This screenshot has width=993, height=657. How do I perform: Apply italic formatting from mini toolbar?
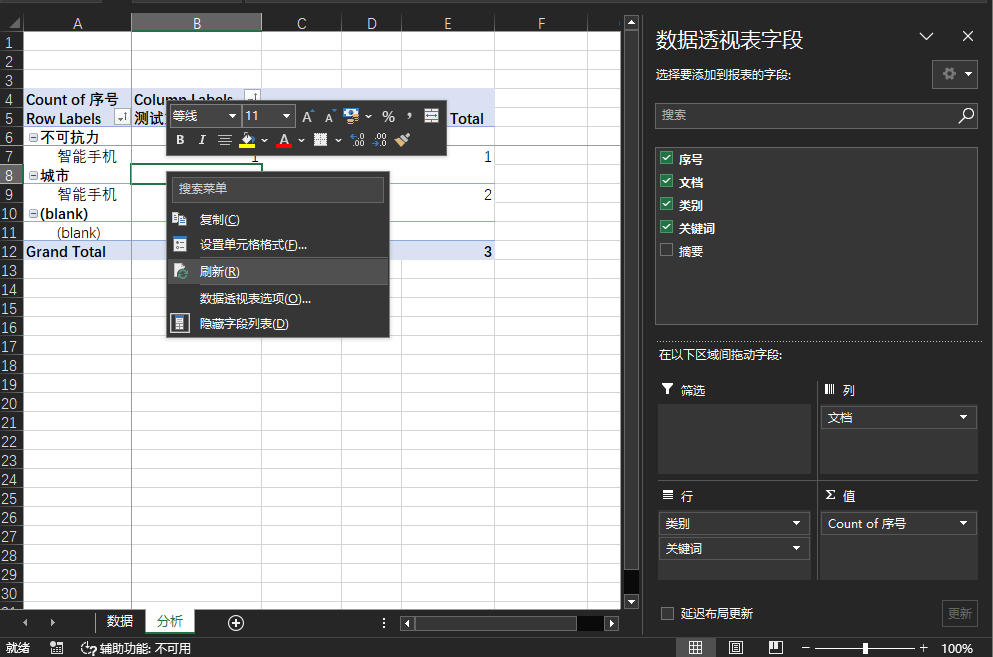click(202, 140)
